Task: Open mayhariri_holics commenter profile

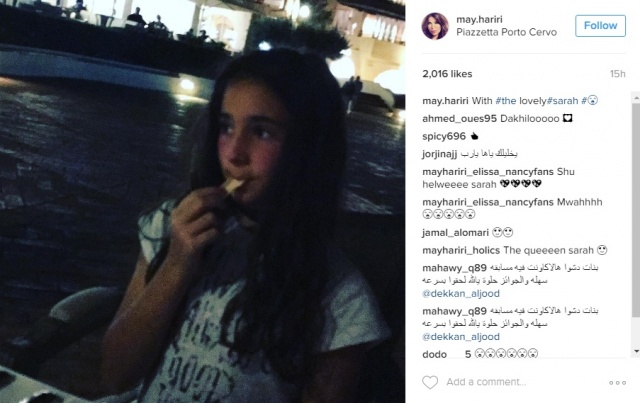Action: pyautogui.click(x=461, y=250)
